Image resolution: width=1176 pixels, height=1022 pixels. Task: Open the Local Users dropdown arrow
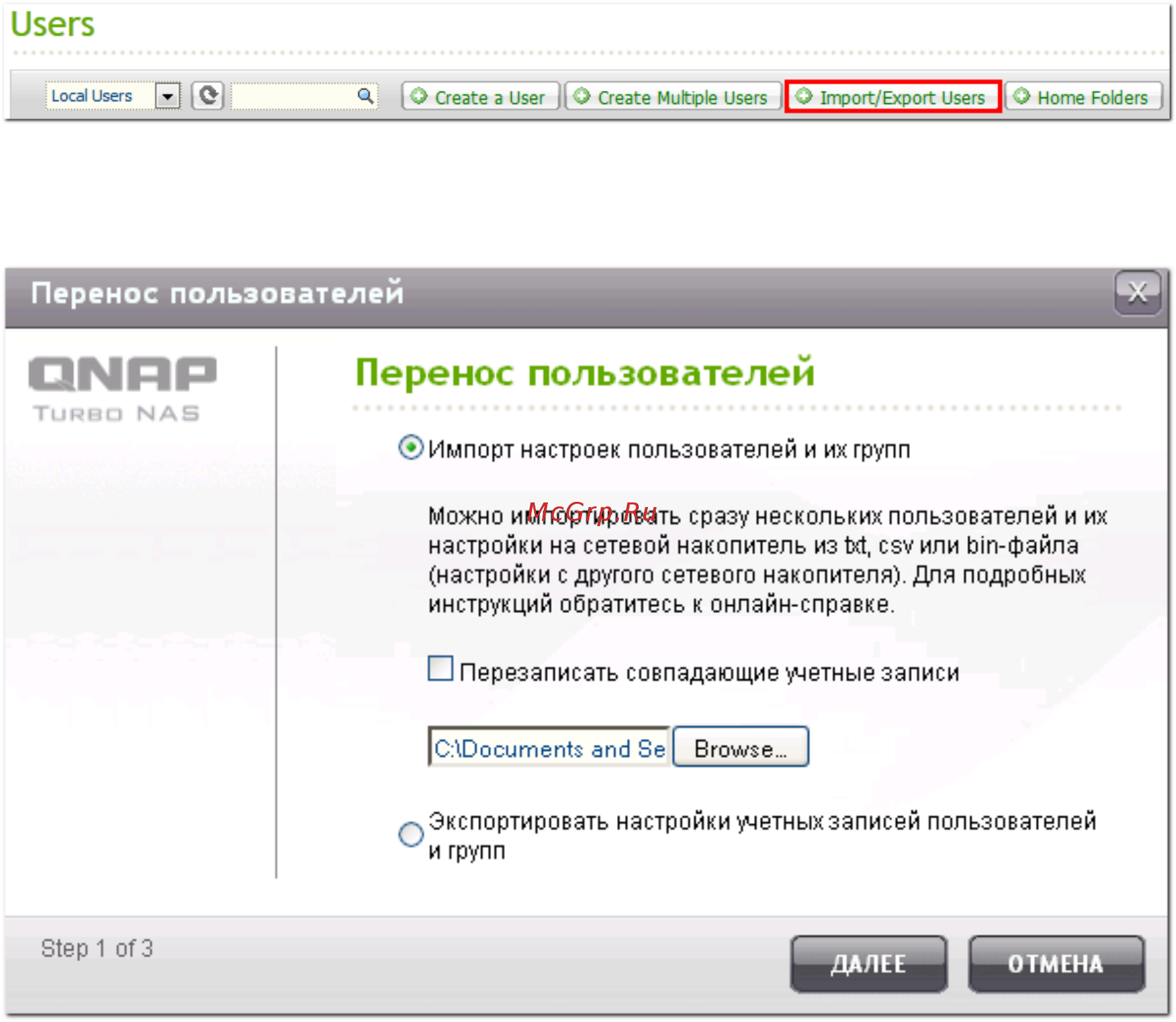pos(168,96)
